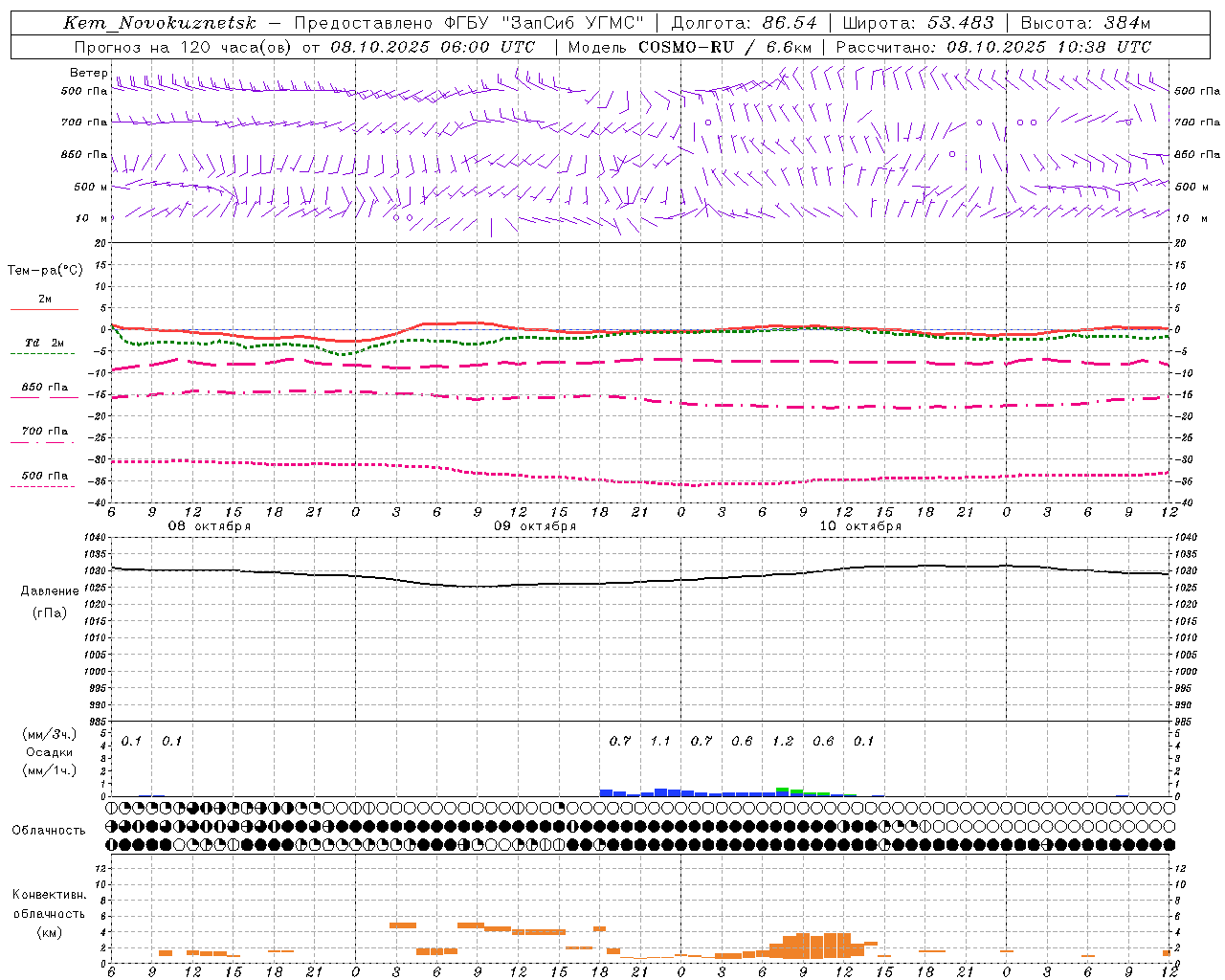
Task: Click the green dotted legend line under "Td 2м"
Action: coord(42,354)
